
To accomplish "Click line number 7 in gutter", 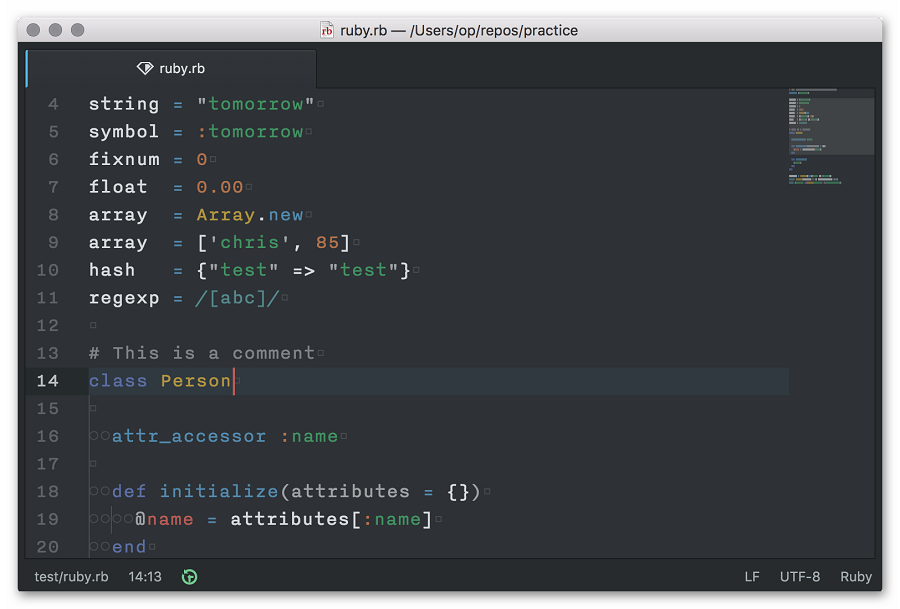I will coord(53,187).
